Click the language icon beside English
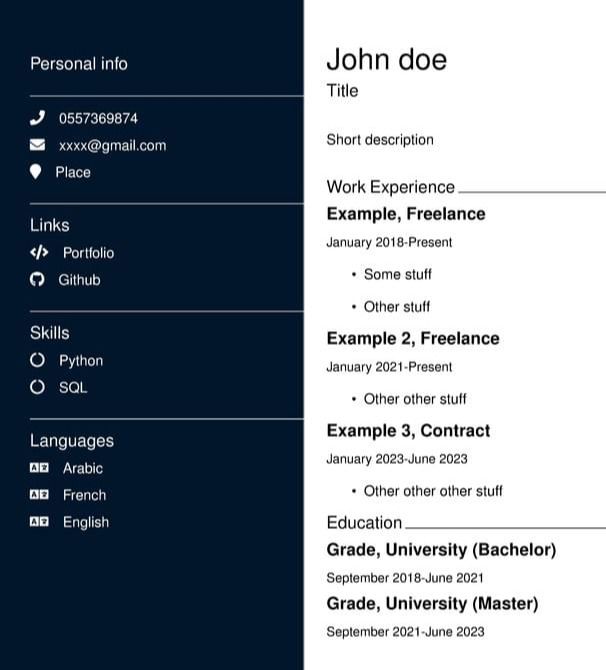 pyautogui.click(x=39, y=522)
